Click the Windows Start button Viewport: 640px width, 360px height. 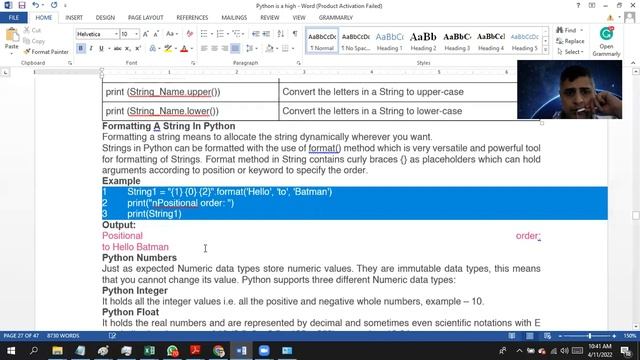tap(11, 351)
